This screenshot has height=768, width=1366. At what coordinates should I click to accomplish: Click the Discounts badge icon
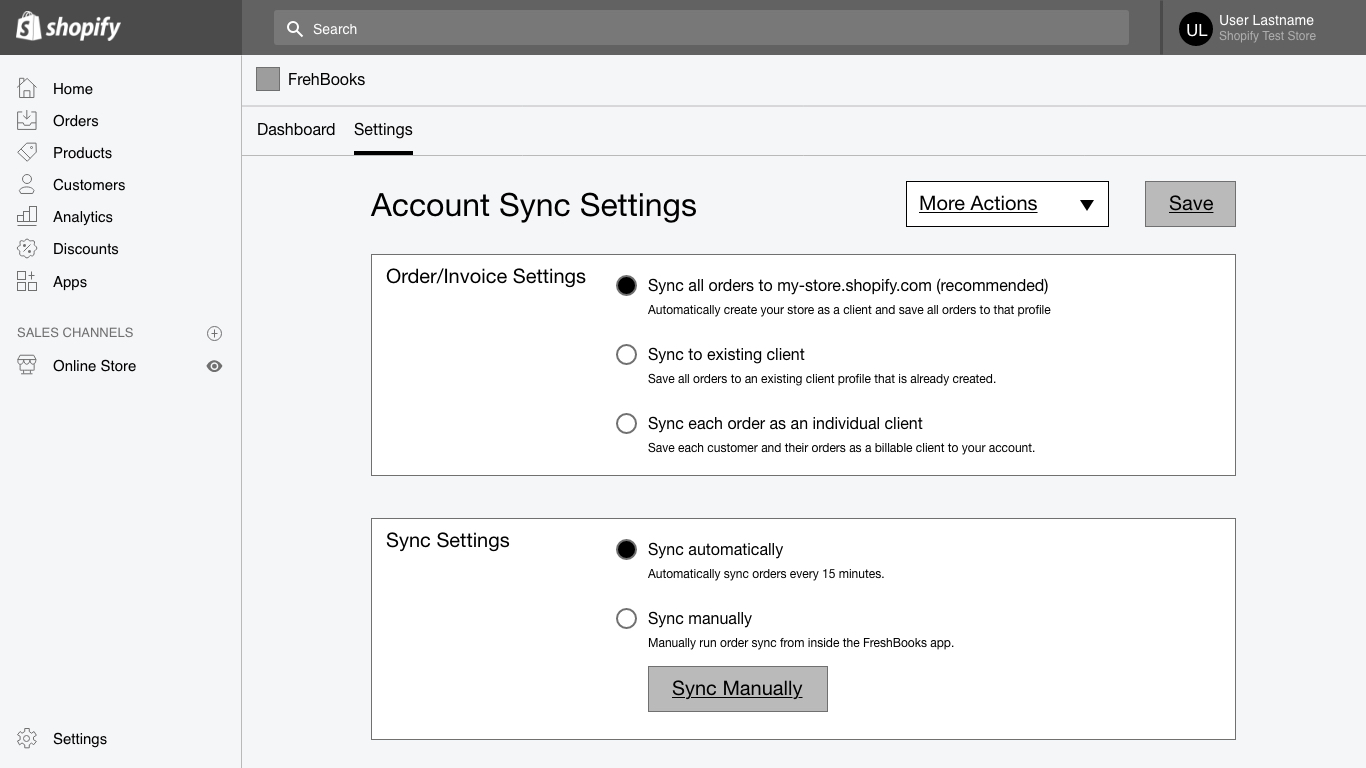[x=27, y=248]
